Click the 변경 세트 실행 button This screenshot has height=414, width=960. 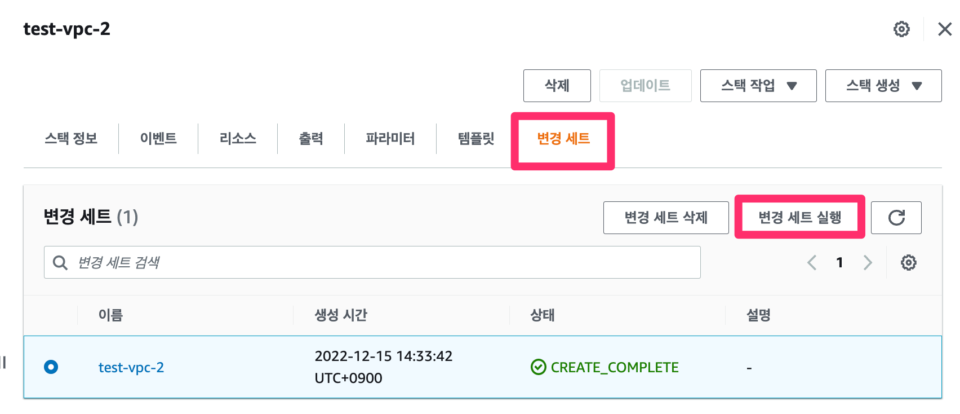[800, 217]
